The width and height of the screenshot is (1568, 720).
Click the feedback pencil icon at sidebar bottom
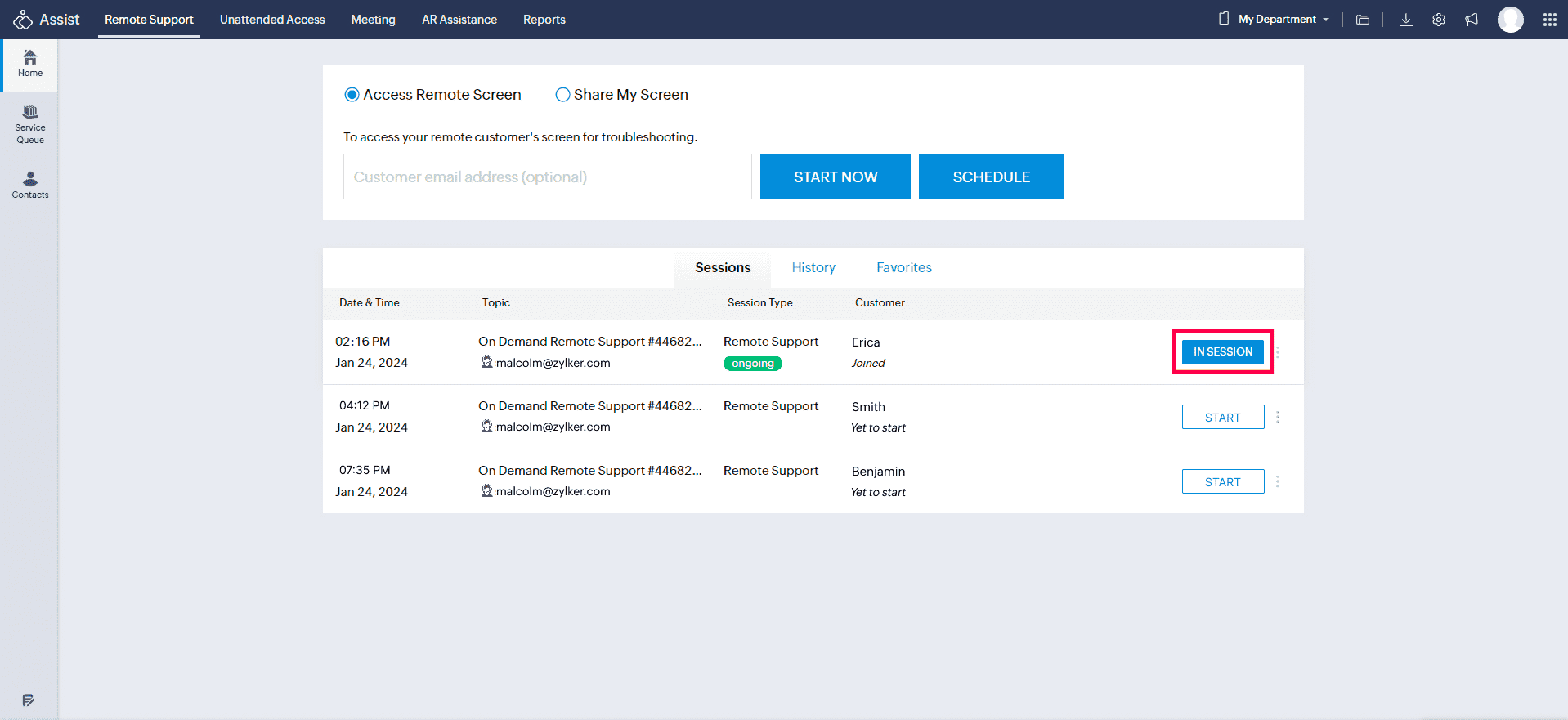(x=29, y=700)
